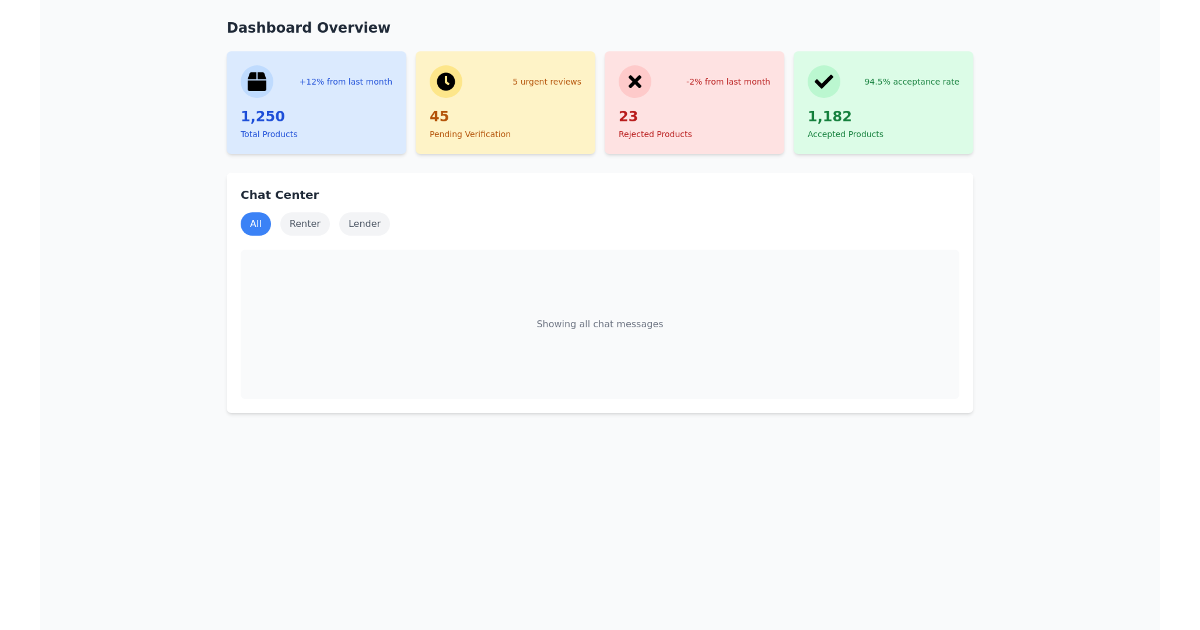This screenshot has width=1200, height=630.
Task: Click the Total Products value 1,250
Action: point(263,116)
